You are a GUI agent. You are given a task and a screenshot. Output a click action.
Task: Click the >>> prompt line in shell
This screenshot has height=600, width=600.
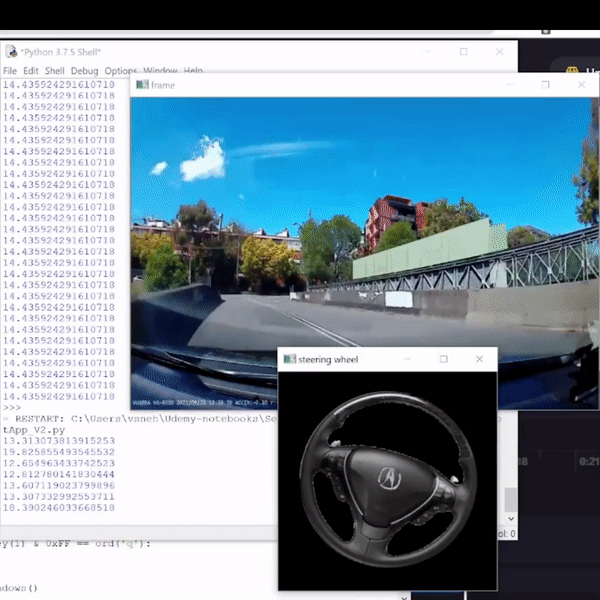[x=12, y=408]
